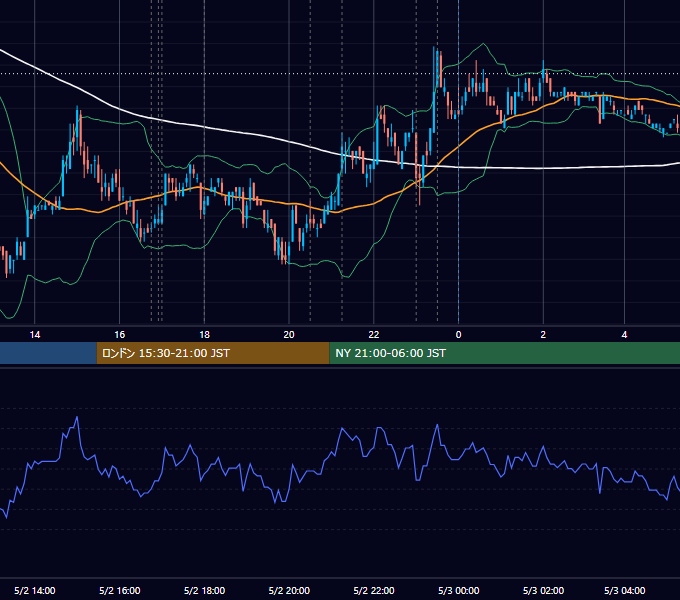Viewport: 680px width, 600px height.
Task: Click the 2 hour axis label
Action: tap(543, 335)
